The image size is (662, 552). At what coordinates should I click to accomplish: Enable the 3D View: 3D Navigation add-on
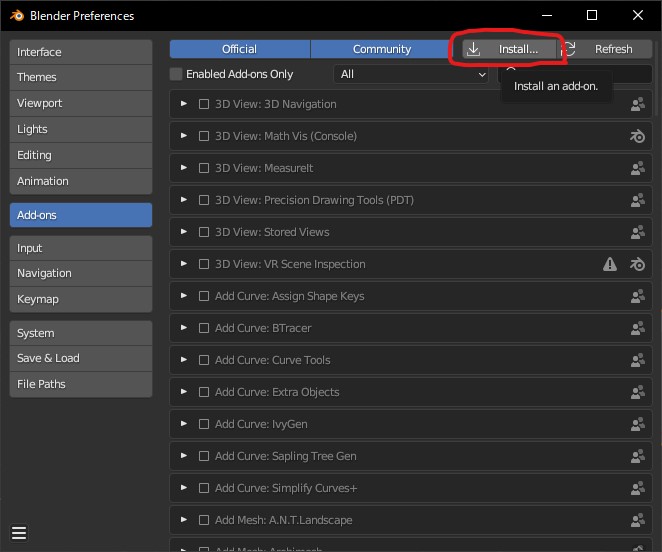click(x=204, y=104)
